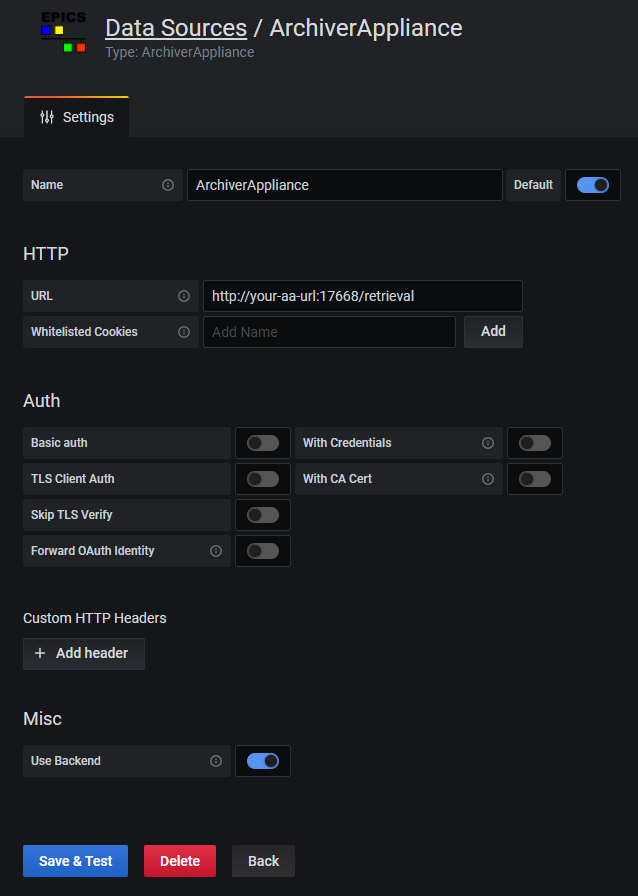Image resolution: width=638 pixels, height=896 pixels.
Task: Click Add header button
Action: pyautogui.click(x=84, y=653)
